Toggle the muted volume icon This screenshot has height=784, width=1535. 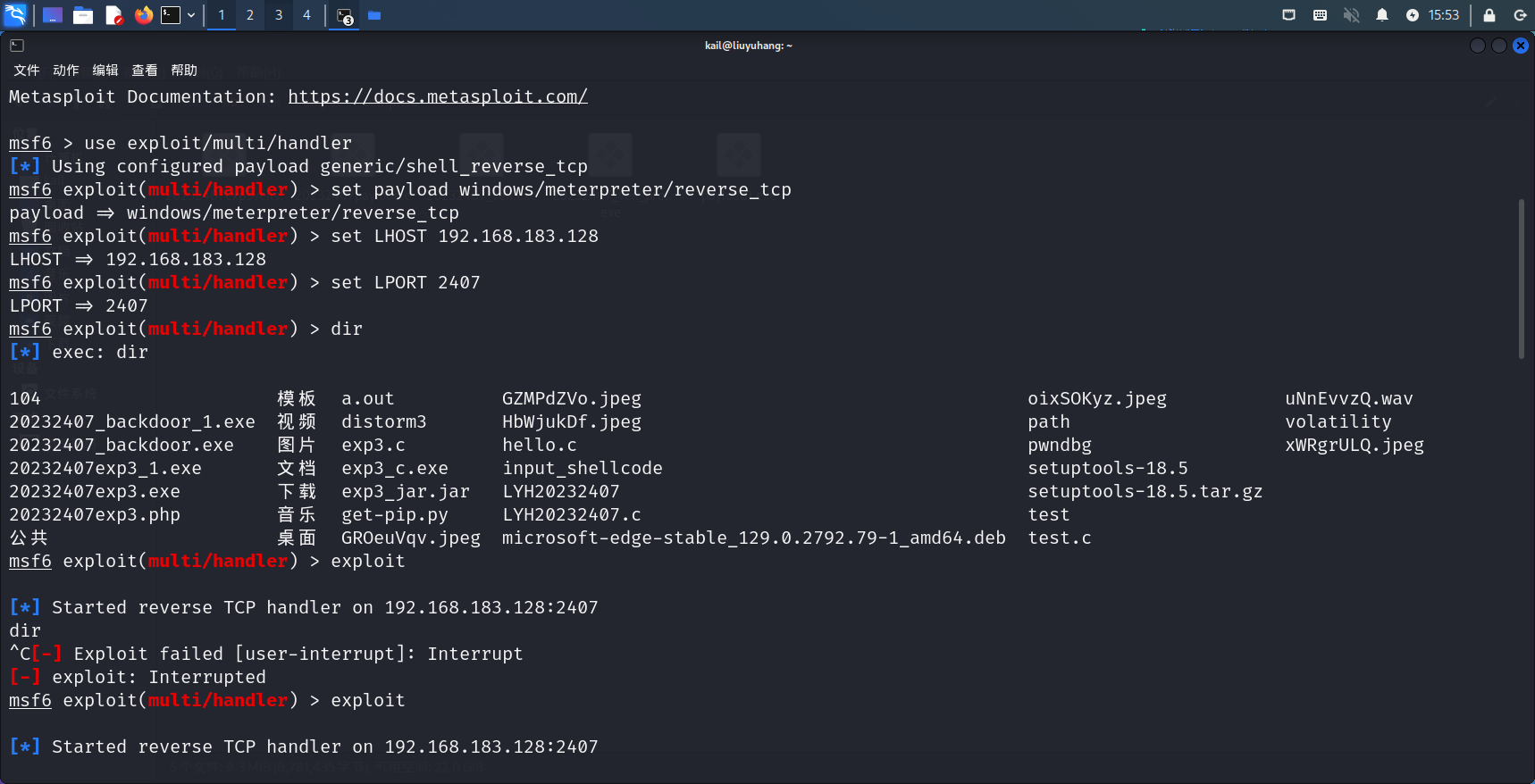click(x=1351, y=15)
